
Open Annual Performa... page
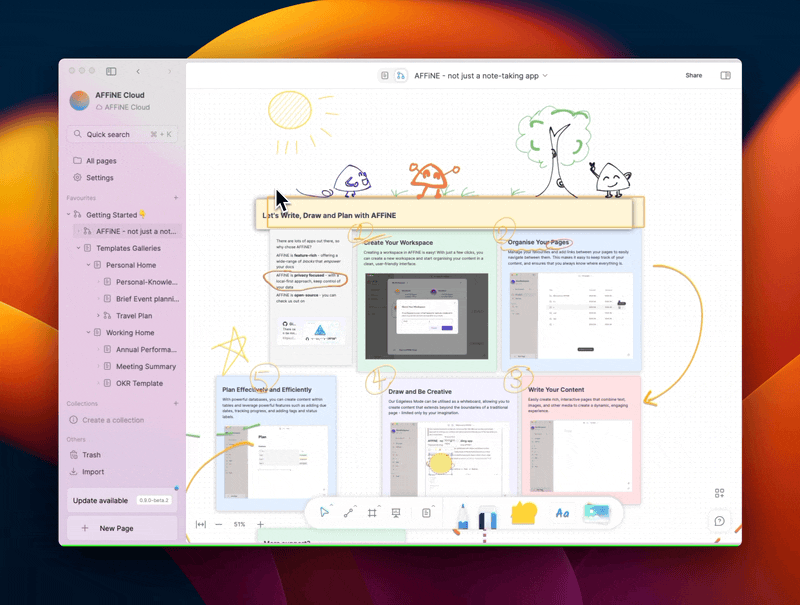[146, 349]
